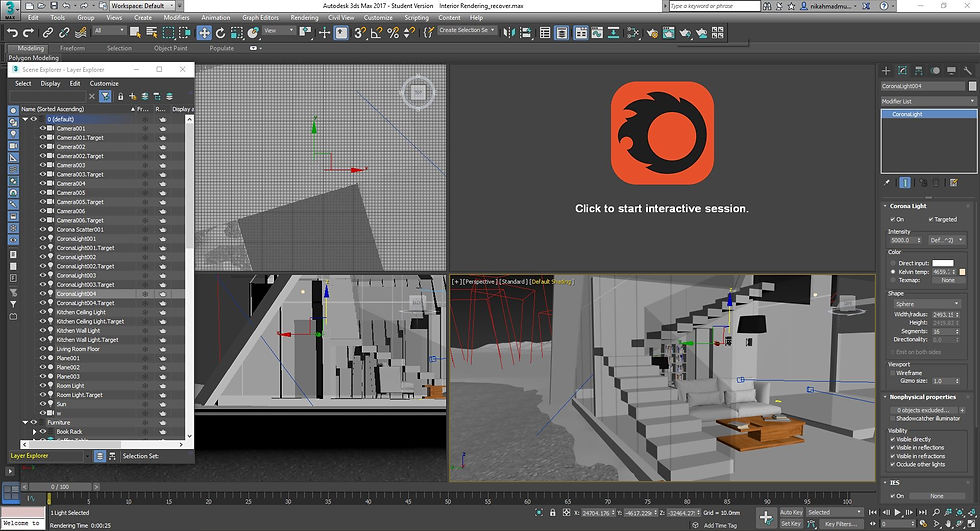Open the Utilities wrench tab in command panel

coord(968,71)
